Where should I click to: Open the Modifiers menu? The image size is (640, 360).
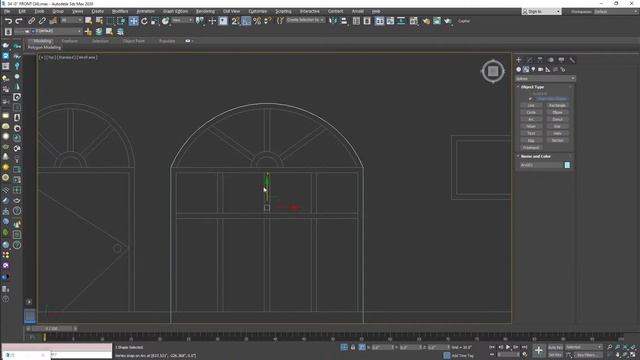point(120,11)
